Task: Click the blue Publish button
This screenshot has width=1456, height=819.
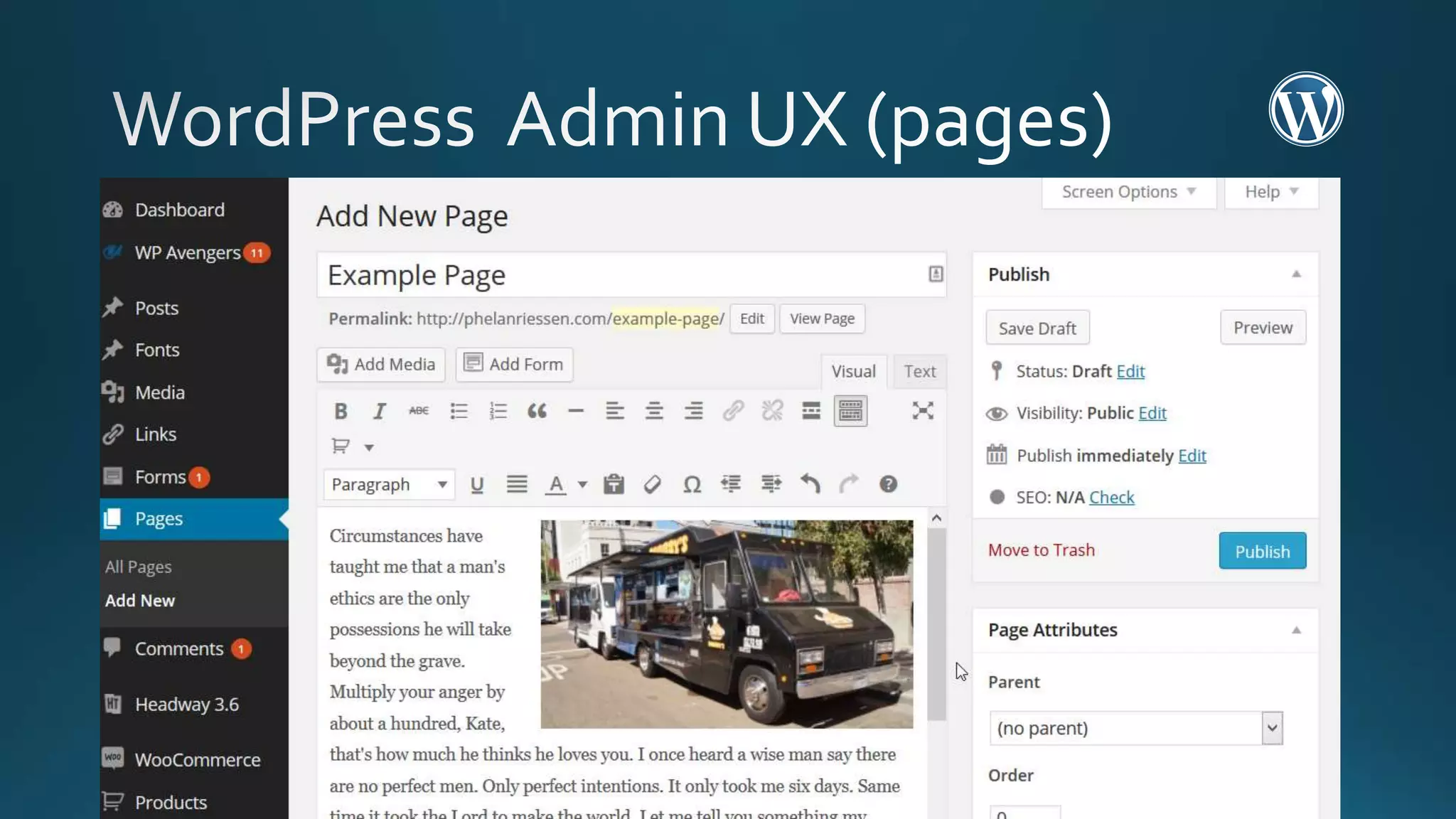Action: click(1262, 551)
